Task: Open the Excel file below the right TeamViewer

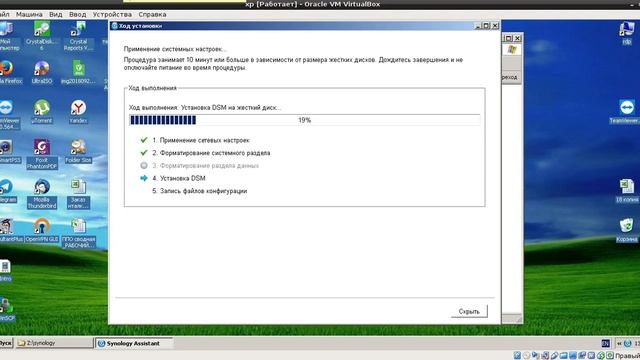Action: (x=627, y=191)
